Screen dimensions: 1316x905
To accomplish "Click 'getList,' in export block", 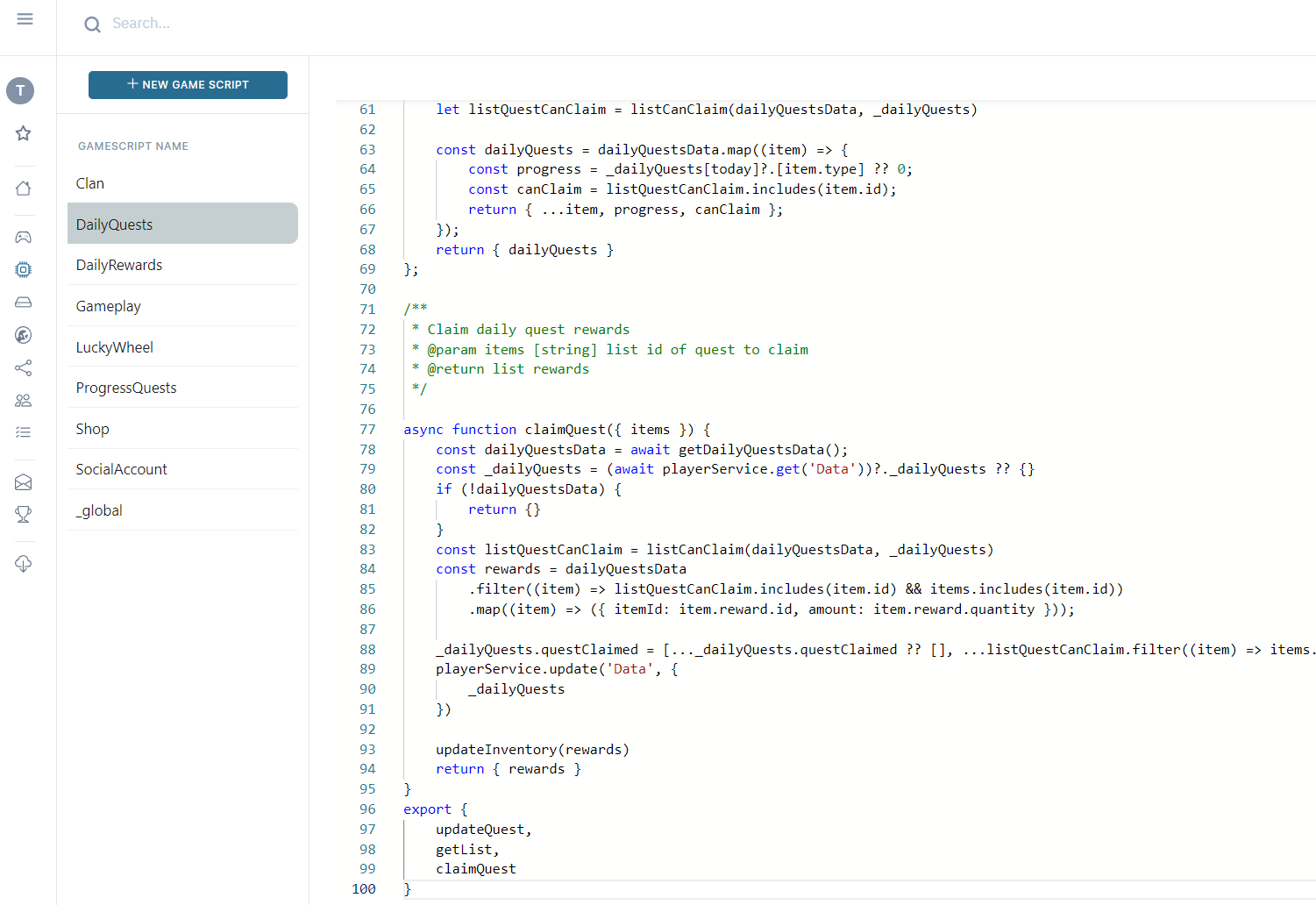I will [x=467, y=850].
